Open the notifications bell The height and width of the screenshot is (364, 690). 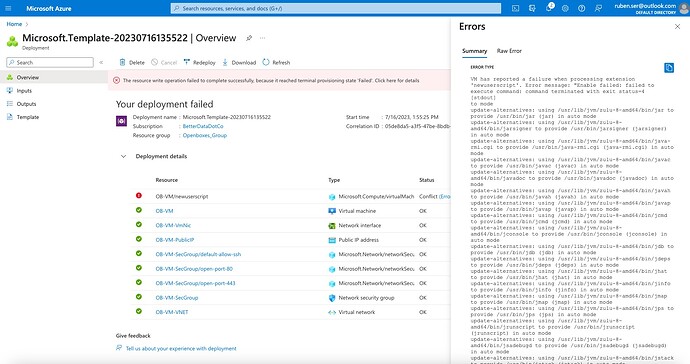(x=549, y=8)
